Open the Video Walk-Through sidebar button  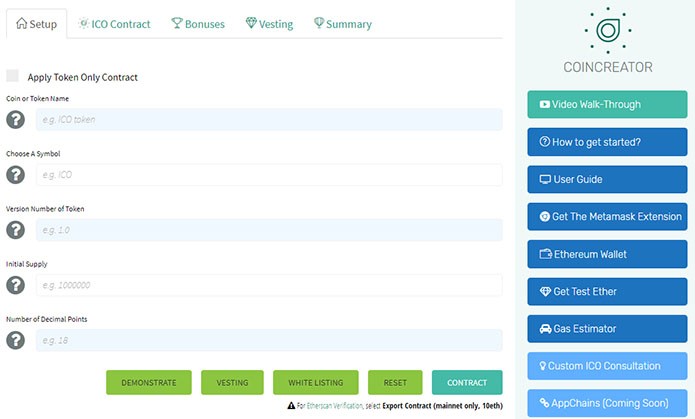[606, 104]
